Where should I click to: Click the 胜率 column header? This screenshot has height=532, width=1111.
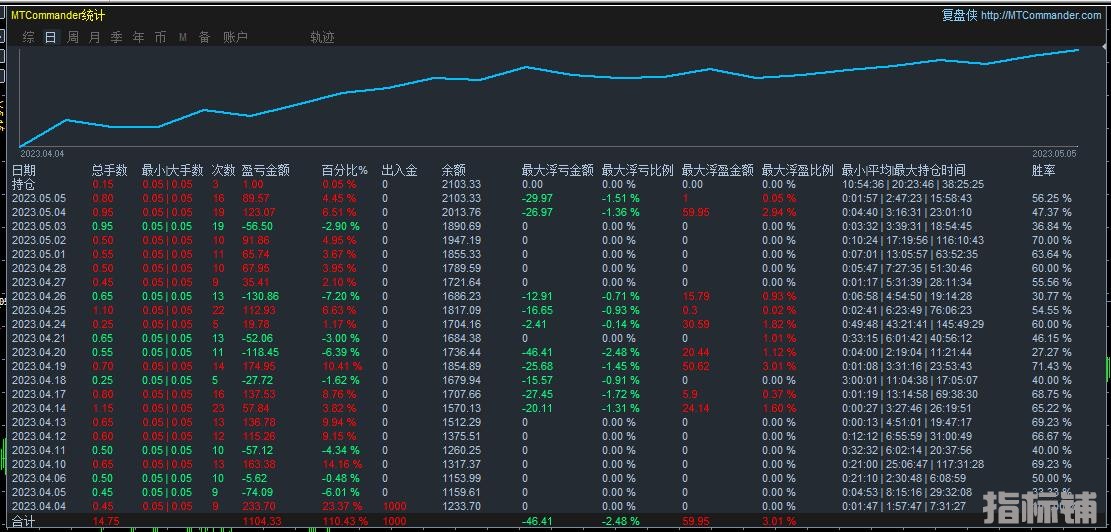[1044, 170]
